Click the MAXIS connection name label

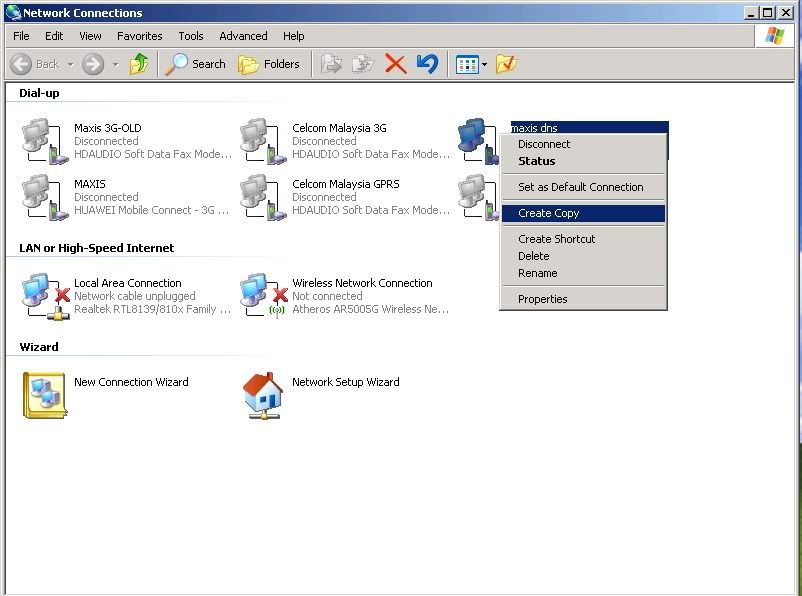point(90,184)
